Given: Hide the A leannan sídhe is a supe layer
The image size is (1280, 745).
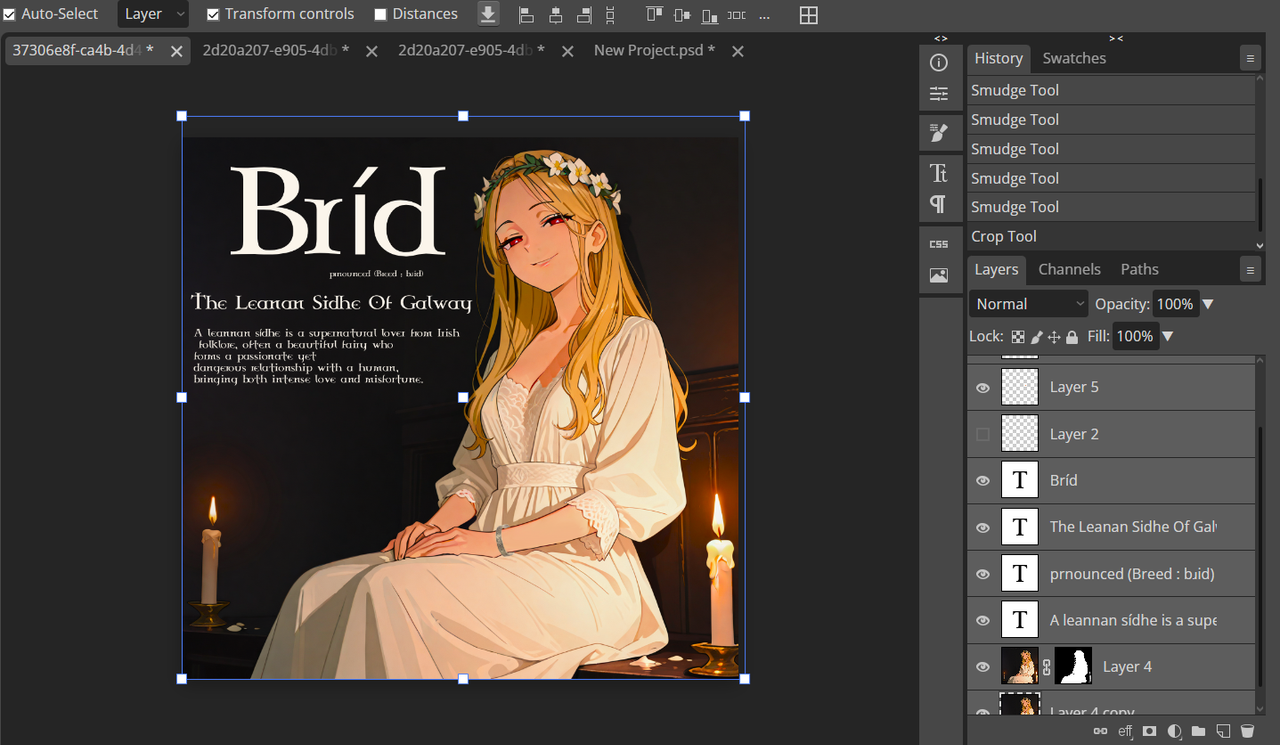Looking at the screenshot, I should tap(983, 620).
